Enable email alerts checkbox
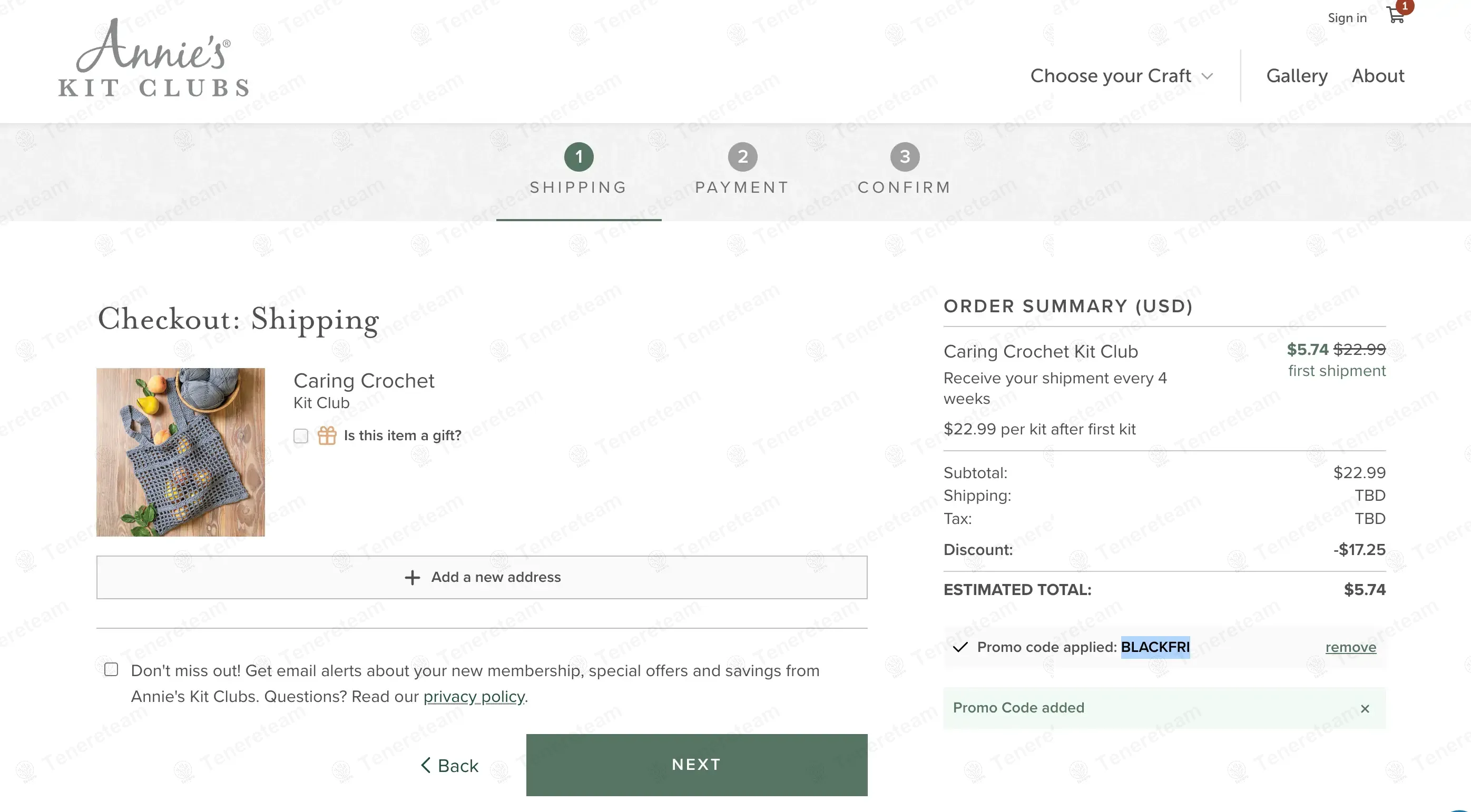This screenshot has height=812, width=1471. (111, 669)
